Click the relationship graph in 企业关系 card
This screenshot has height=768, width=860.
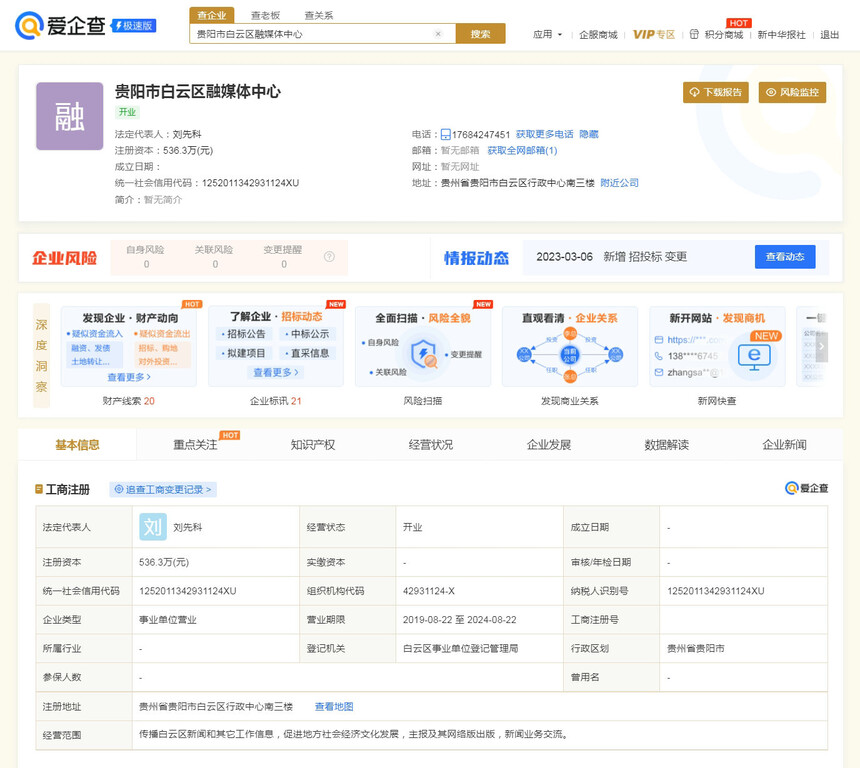click(x=569, y=354)
